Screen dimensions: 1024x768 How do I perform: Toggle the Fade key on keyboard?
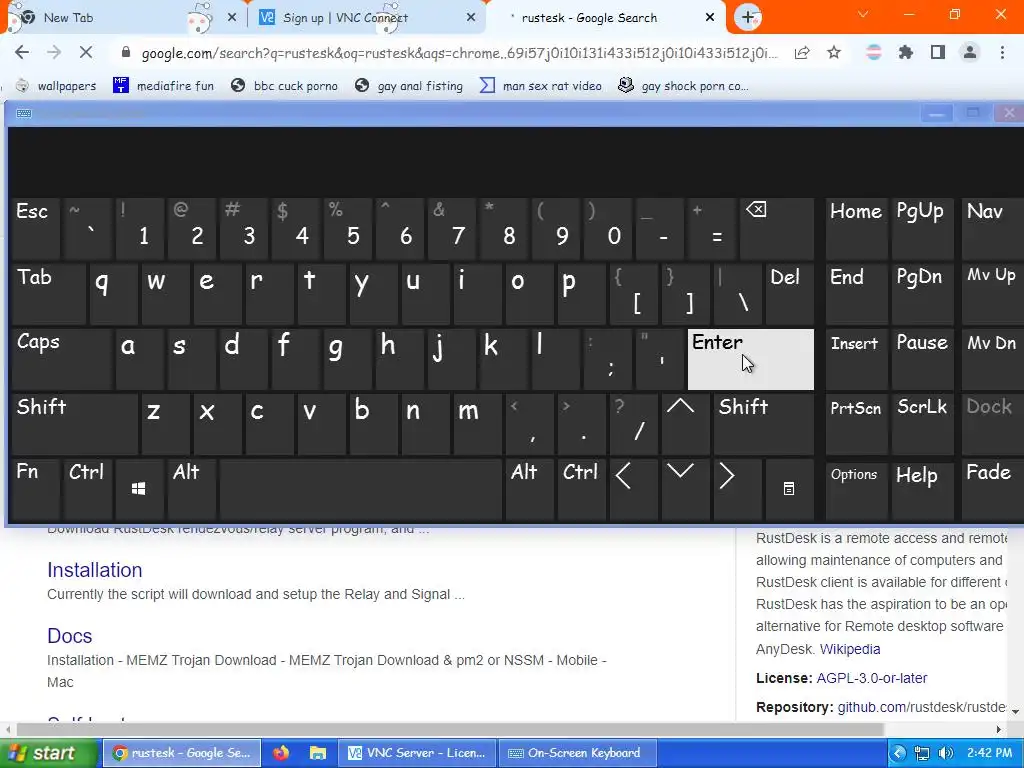coord(993,489)
